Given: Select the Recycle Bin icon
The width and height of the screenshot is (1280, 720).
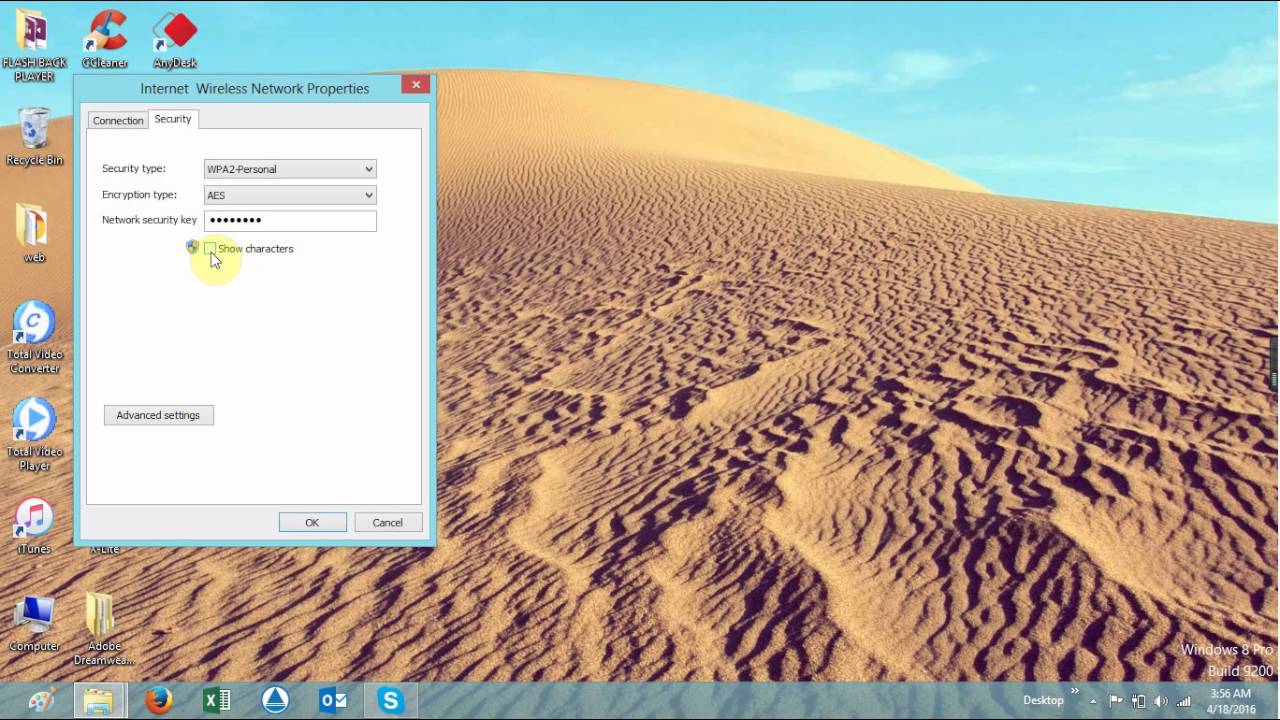Looking at the screenshot, I should click(x=34, y=138).
